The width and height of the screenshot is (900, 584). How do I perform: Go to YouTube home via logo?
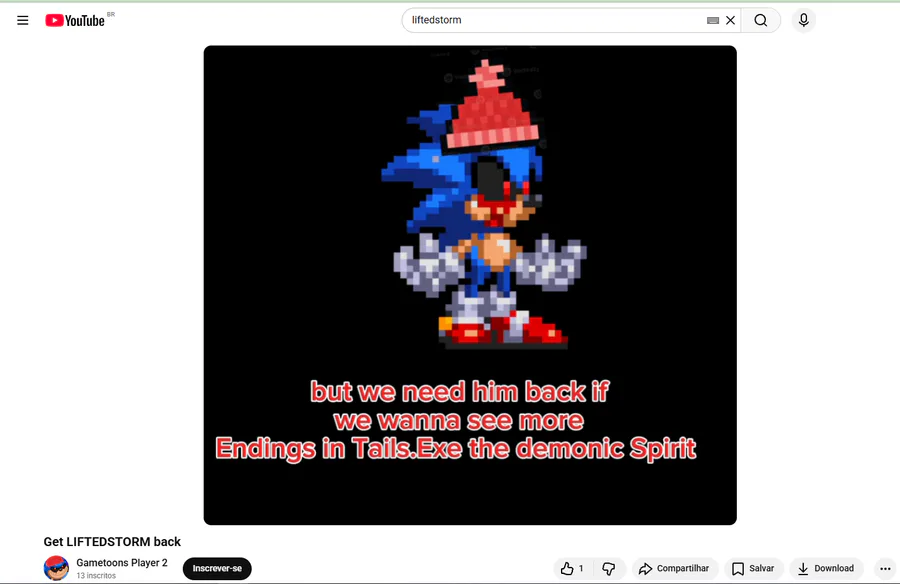75,21
